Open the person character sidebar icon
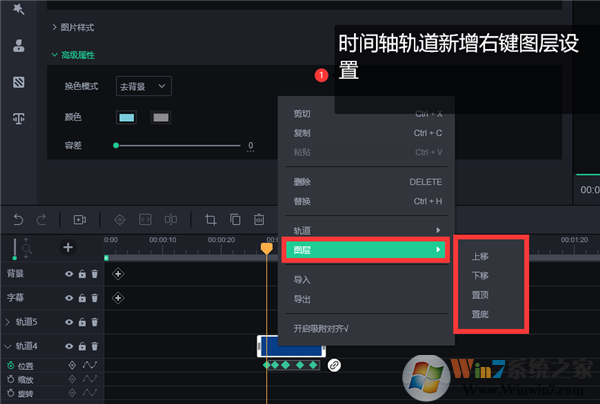 point(19,46)
